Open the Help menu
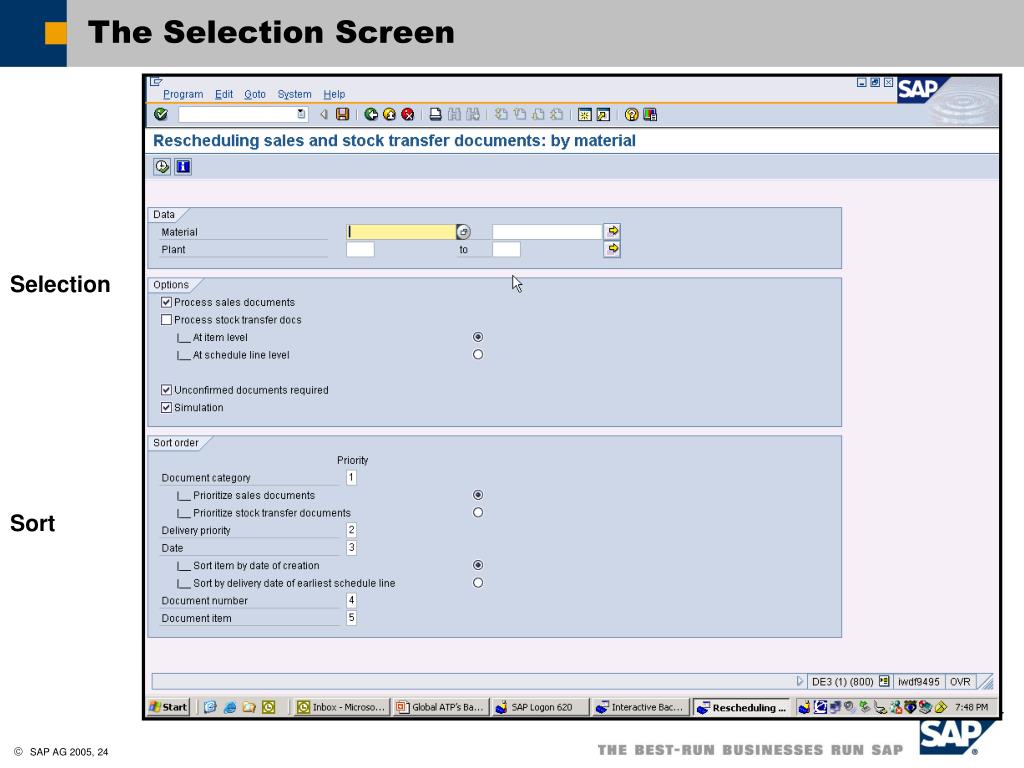 pos(334,94)
